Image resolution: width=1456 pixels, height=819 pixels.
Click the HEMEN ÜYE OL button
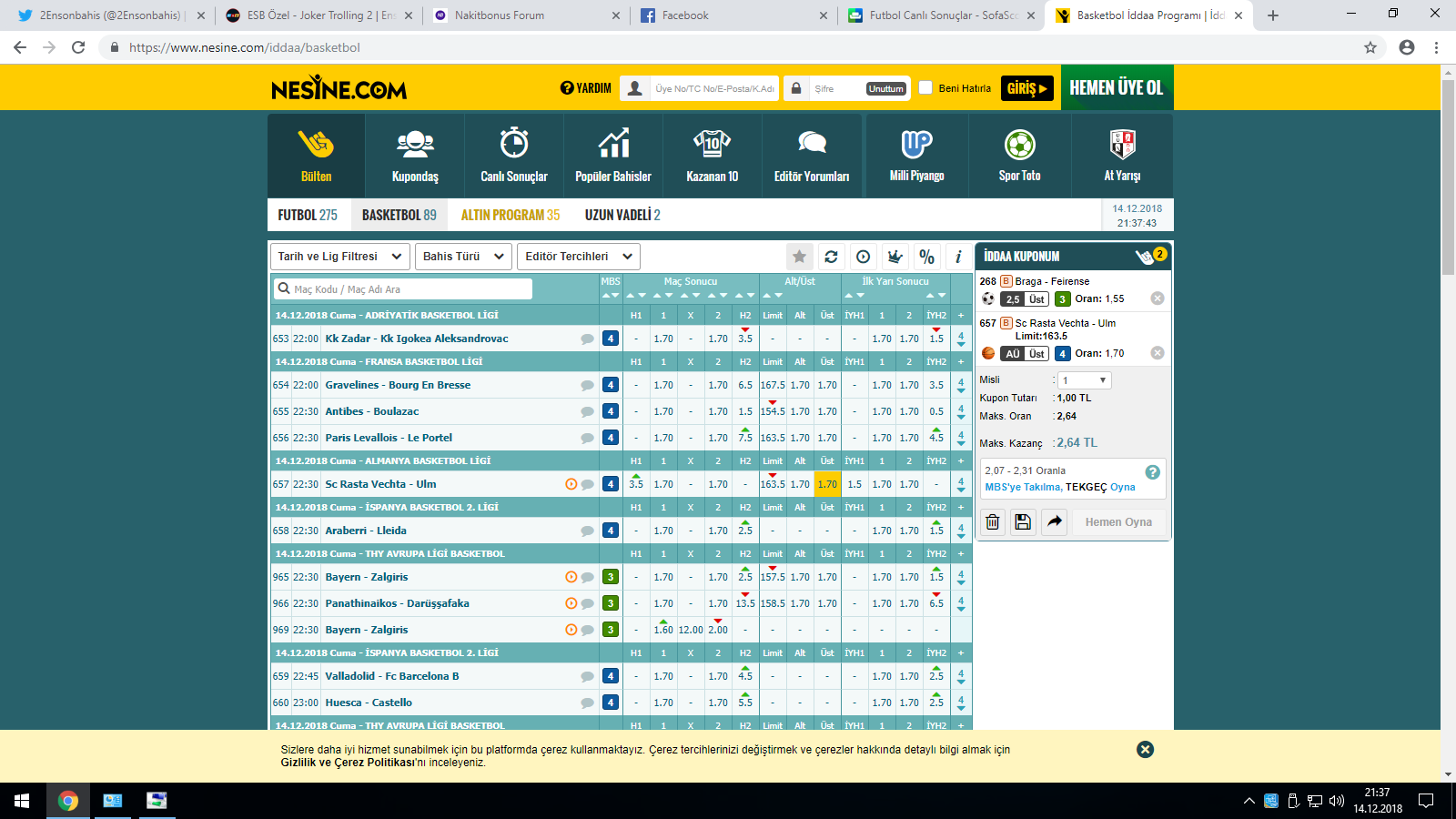(1117, 87)
